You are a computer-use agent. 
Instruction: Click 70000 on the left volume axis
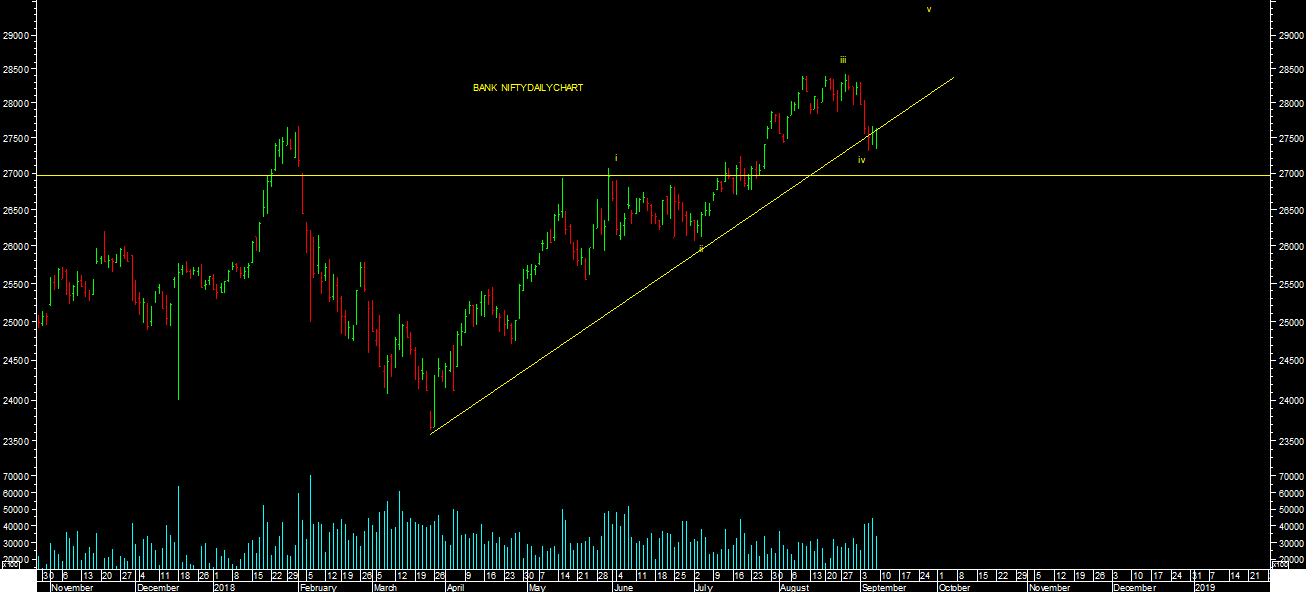pos(16,477)
